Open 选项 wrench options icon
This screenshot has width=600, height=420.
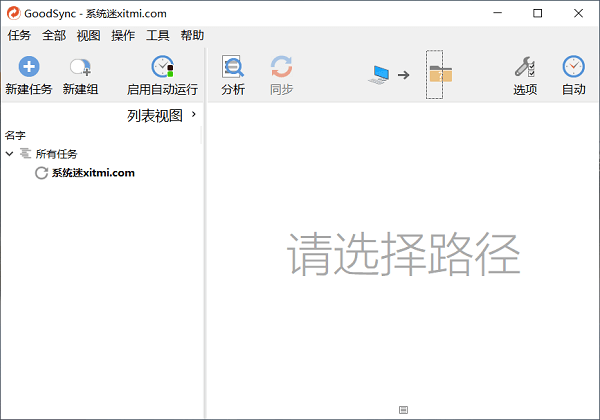(x=525, y=67)
